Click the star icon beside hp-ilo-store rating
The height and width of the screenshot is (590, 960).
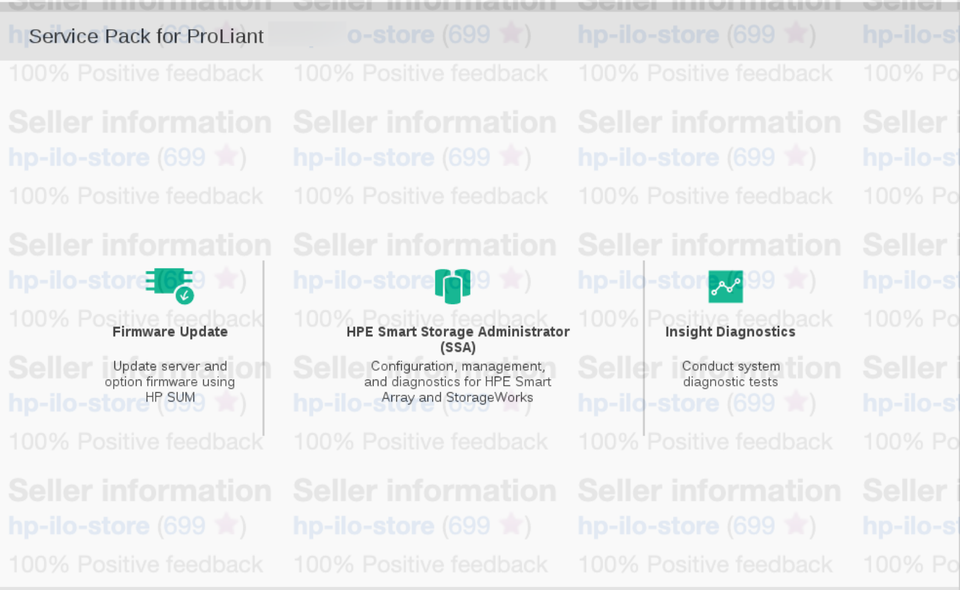[226, 157]
